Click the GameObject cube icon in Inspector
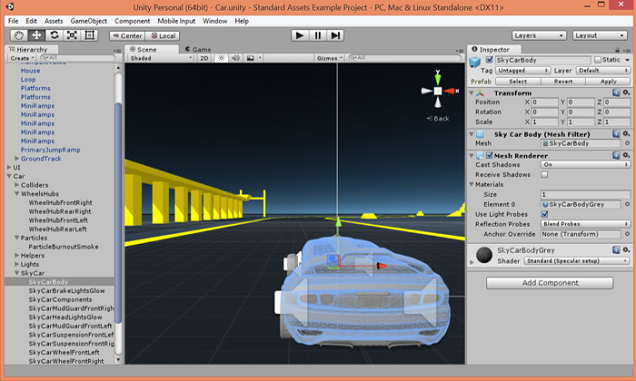 [x=475, y=62]
